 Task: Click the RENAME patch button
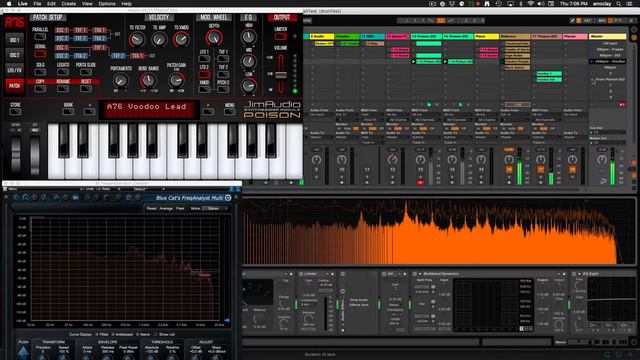[x=63, y=88]
